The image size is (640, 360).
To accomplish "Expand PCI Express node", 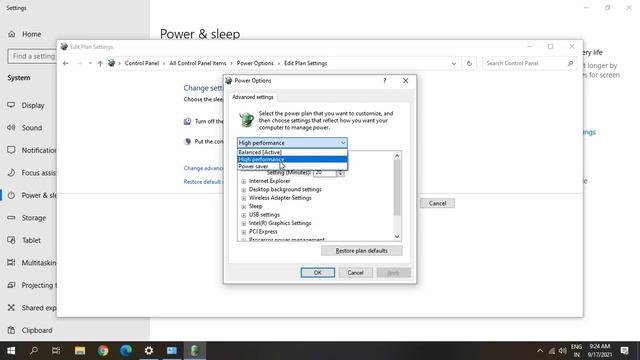I will 244,232.
